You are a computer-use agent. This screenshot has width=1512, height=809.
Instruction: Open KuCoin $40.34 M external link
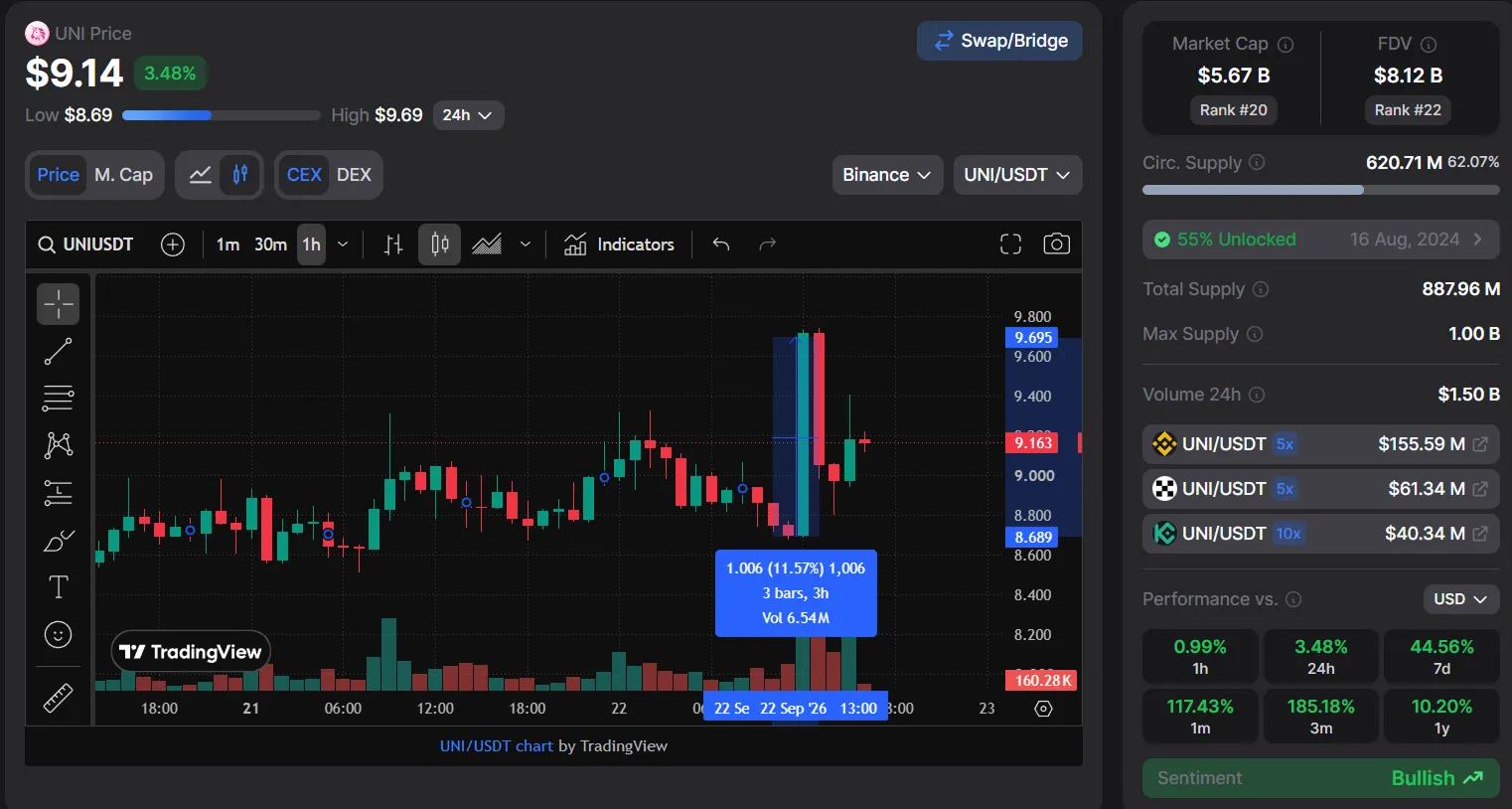click(x=1480, y=534)
